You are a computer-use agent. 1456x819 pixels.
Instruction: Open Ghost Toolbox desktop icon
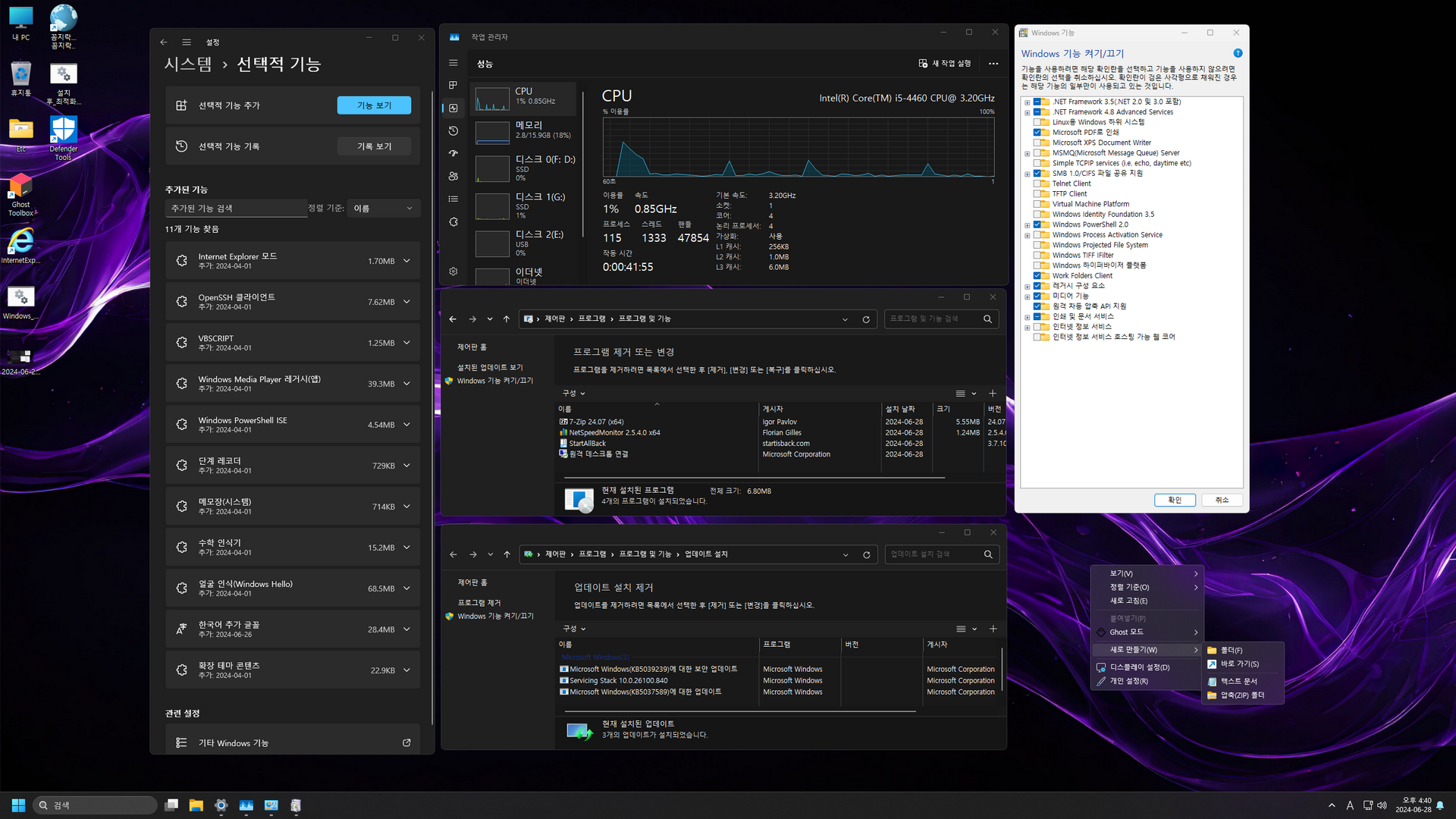point(20,187)
